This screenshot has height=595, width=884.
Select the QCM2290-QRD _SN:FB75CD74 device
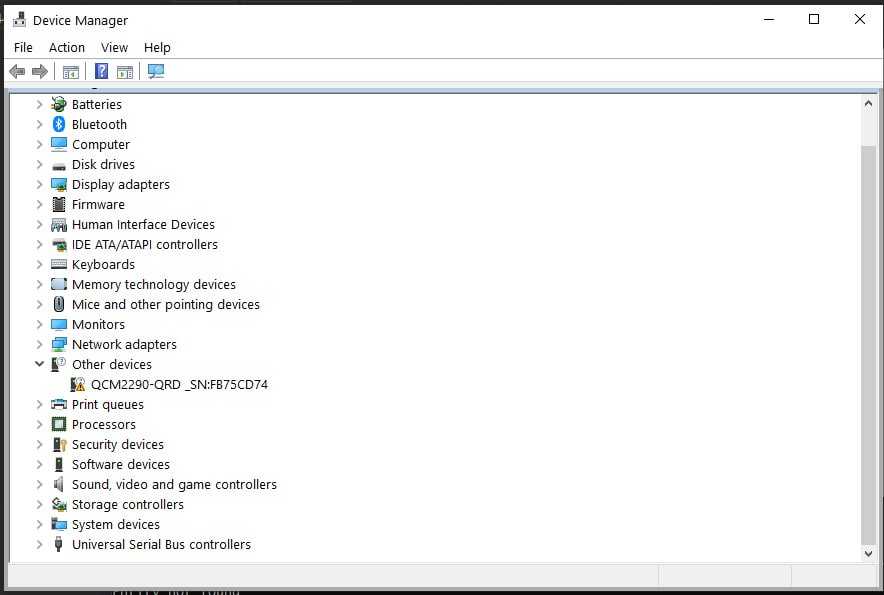click(x=179, y=384)
